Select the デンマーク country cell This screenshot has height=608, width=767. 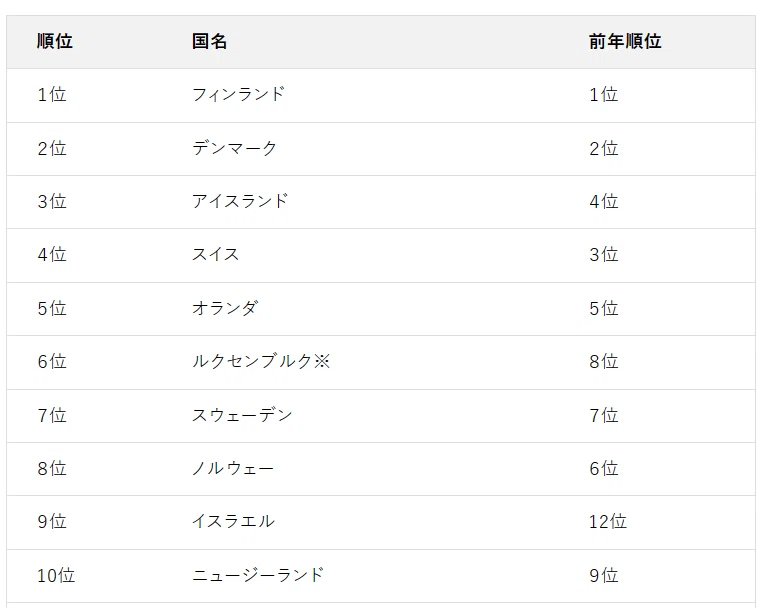coord(234,148)
